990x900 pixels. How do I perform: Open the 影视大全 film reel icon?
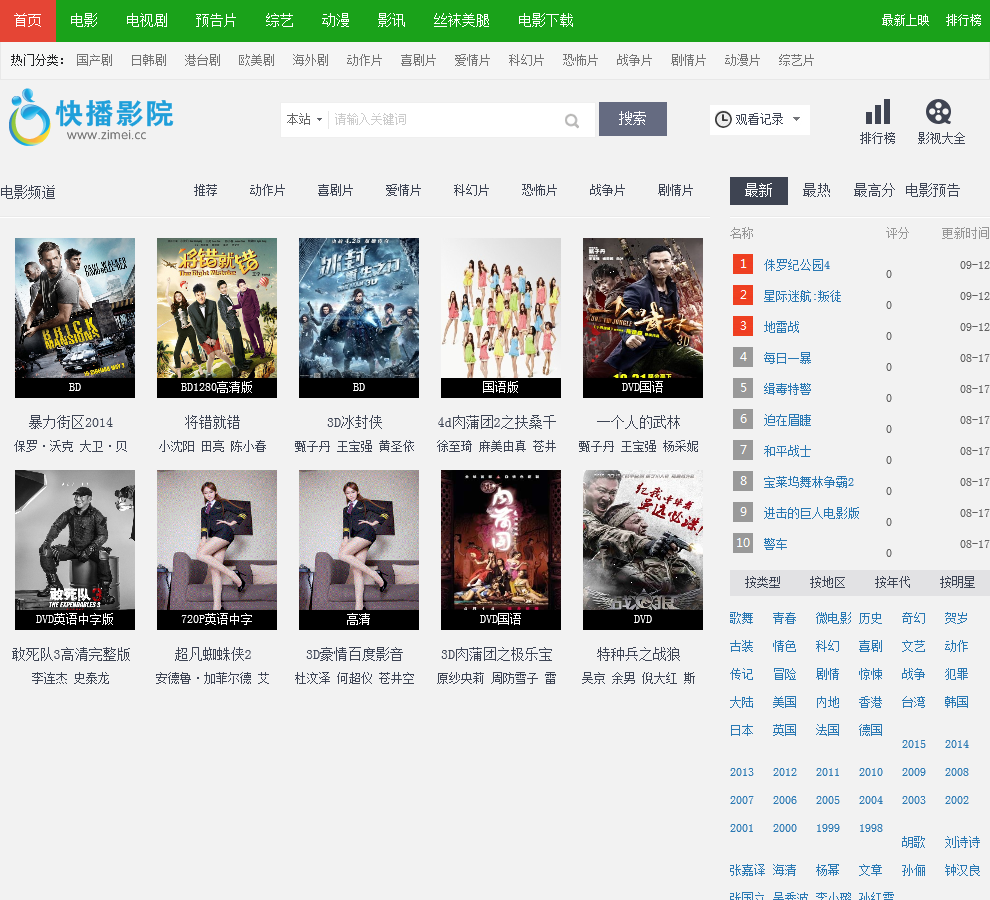click(x=939, y=112)
